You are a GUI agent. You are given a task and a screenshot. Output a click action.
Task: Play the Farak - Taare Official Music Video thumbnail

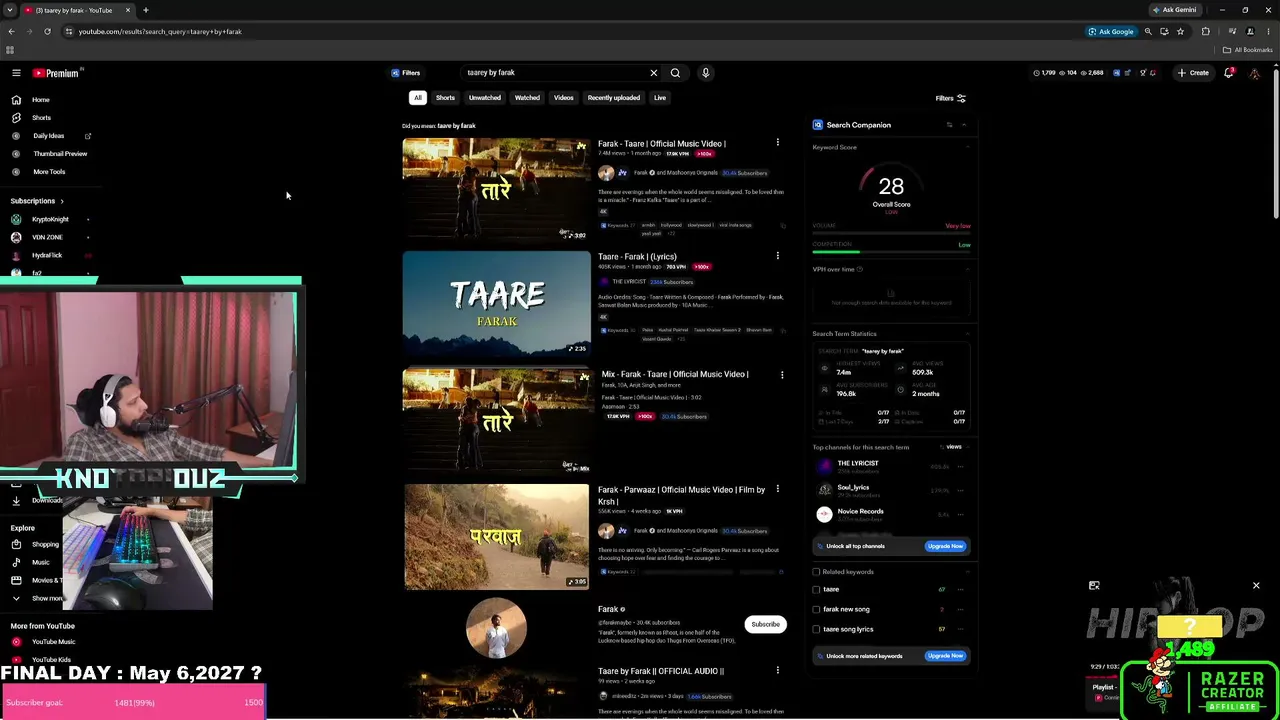click(x=496, y=190)
